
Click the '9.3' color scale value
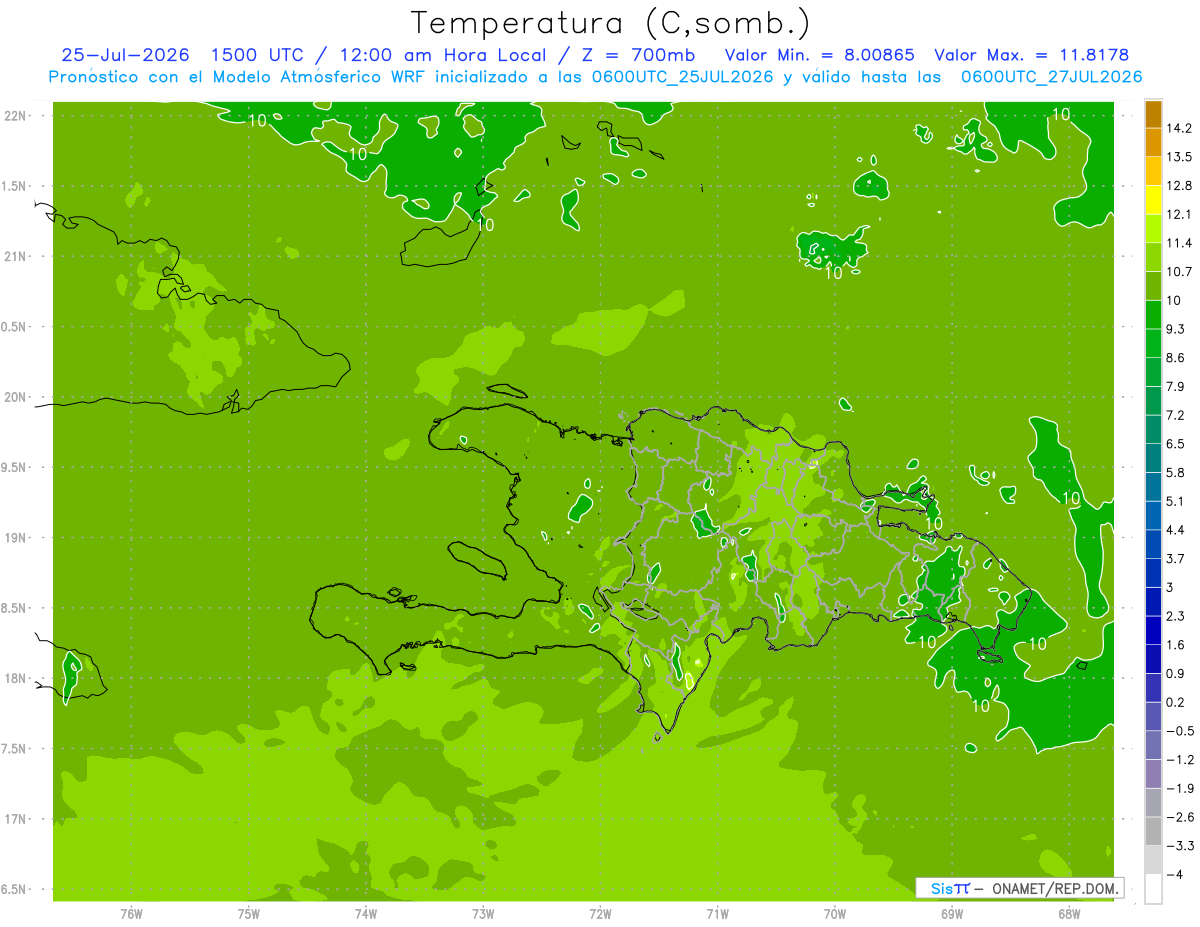click(x=1175, y=329)
